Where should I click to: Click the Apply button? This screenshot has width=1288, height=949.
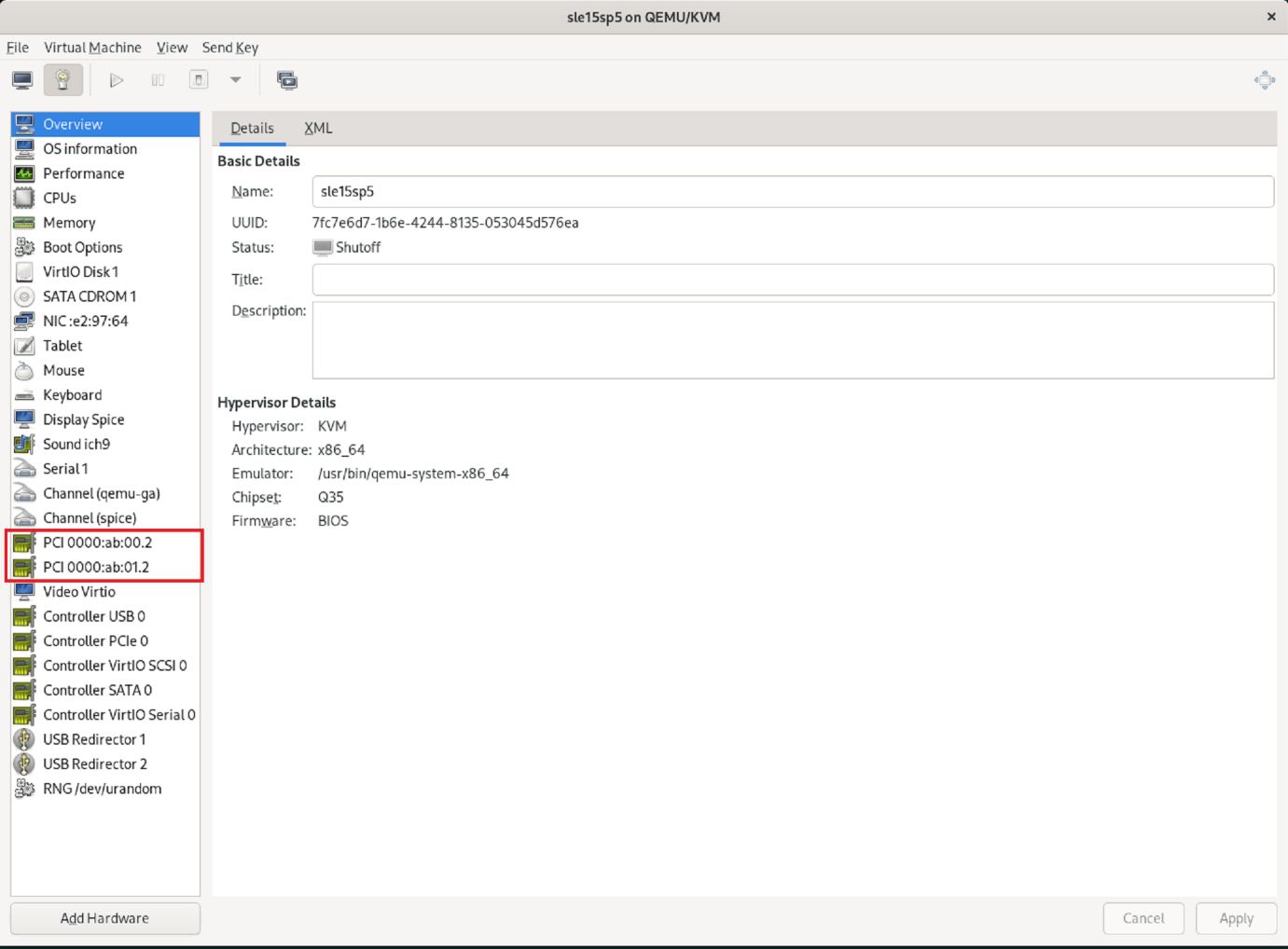tap(1236, 918)
